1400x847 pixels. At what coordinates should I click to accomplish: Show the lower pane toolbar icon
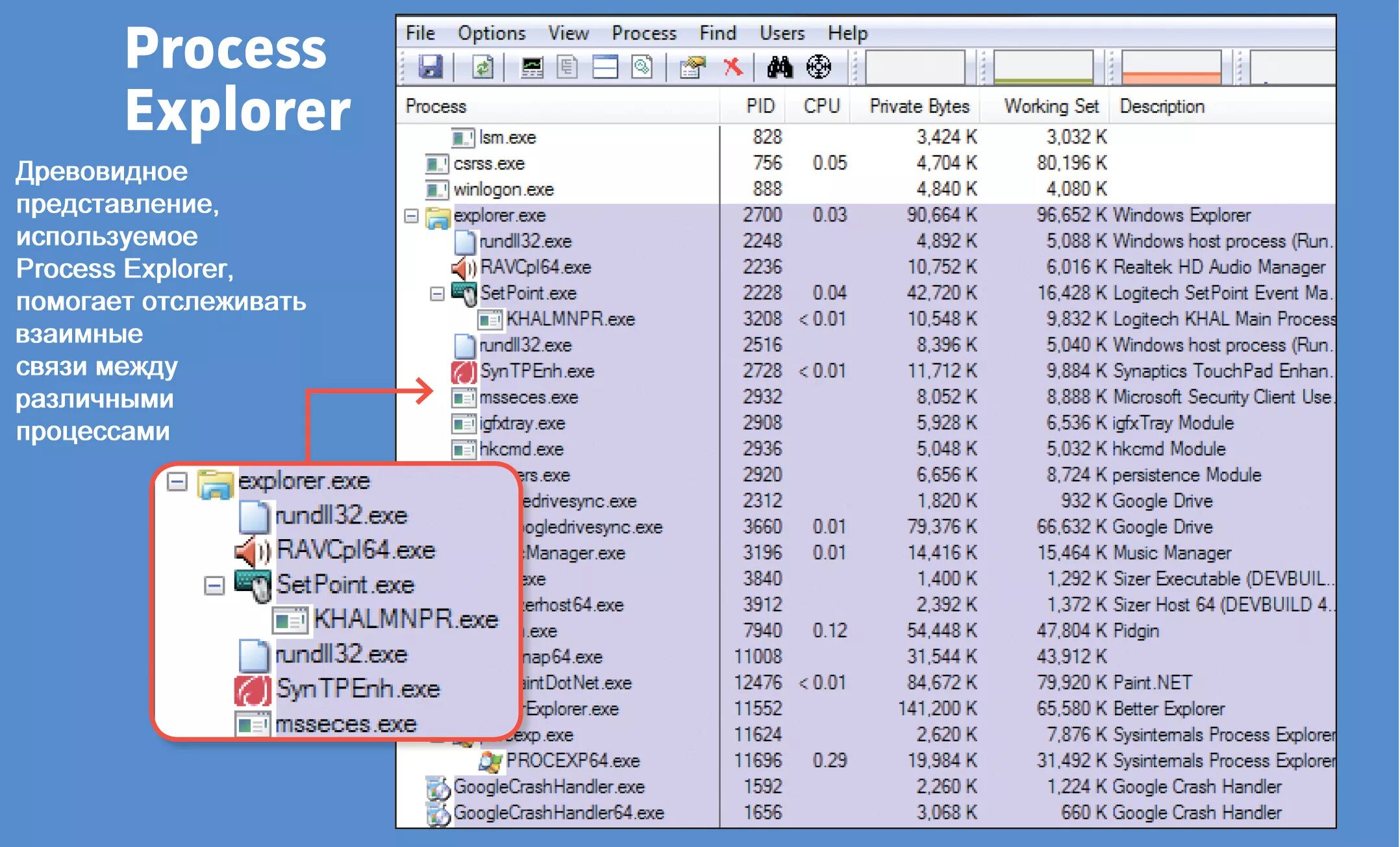[605, 67]
